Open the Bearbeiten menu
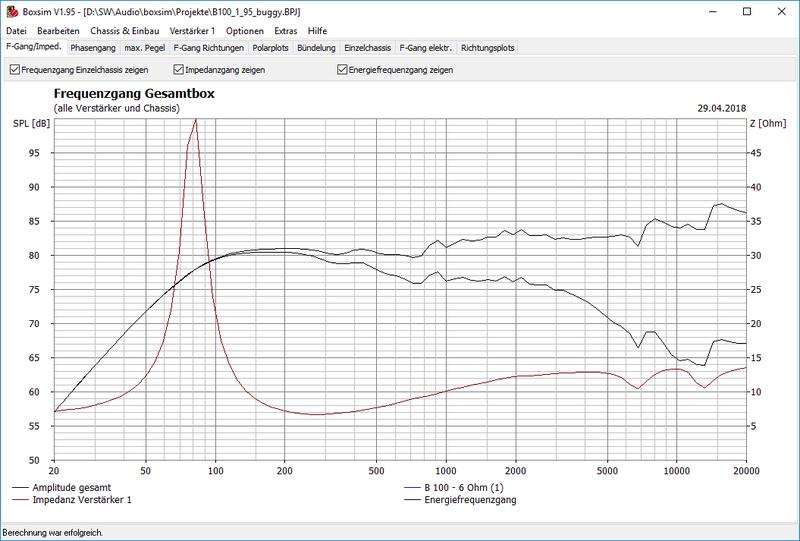The image size is (800, 541). click(x=58, y=31)
